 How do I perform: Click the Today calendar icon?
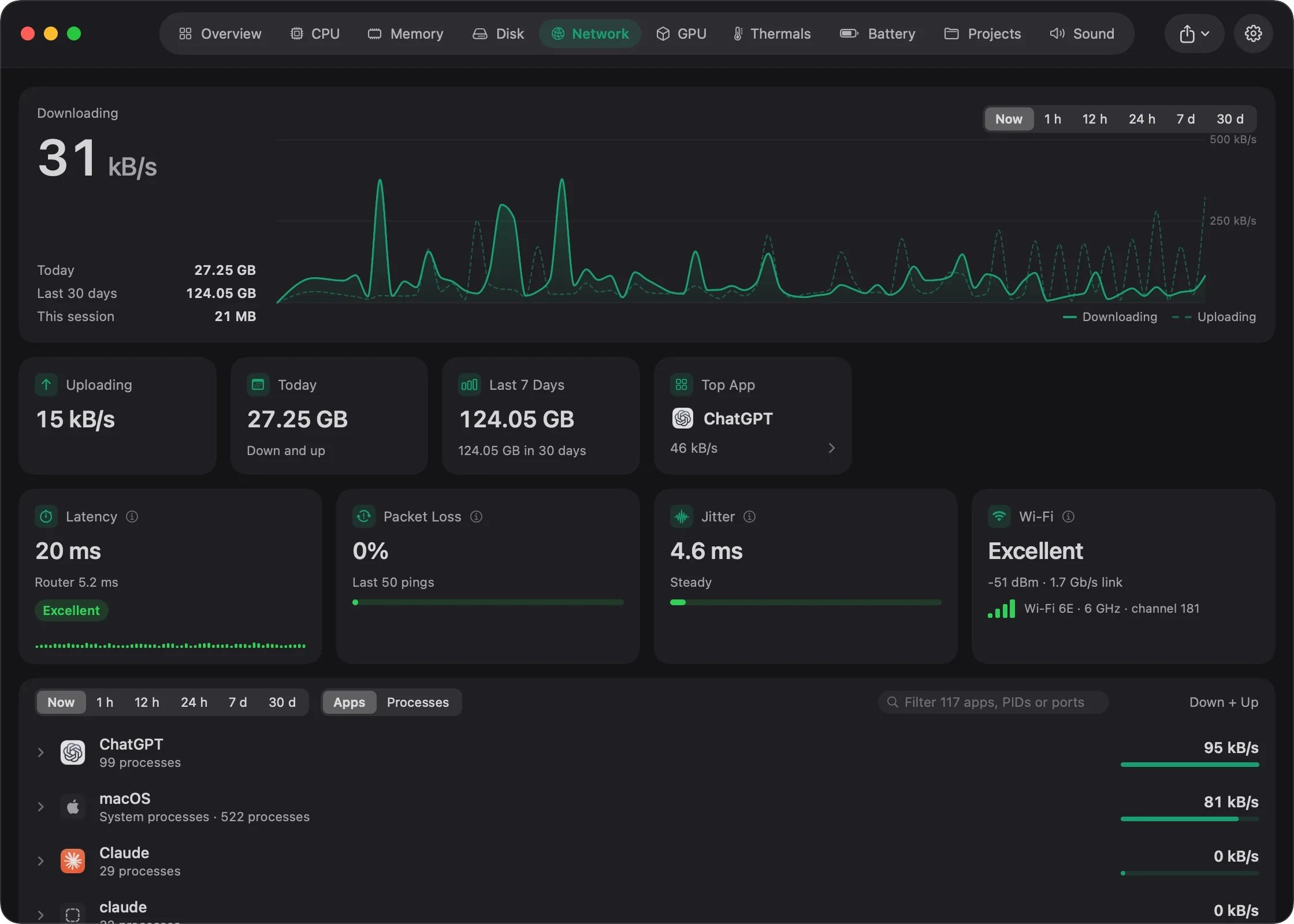[258, 385]
